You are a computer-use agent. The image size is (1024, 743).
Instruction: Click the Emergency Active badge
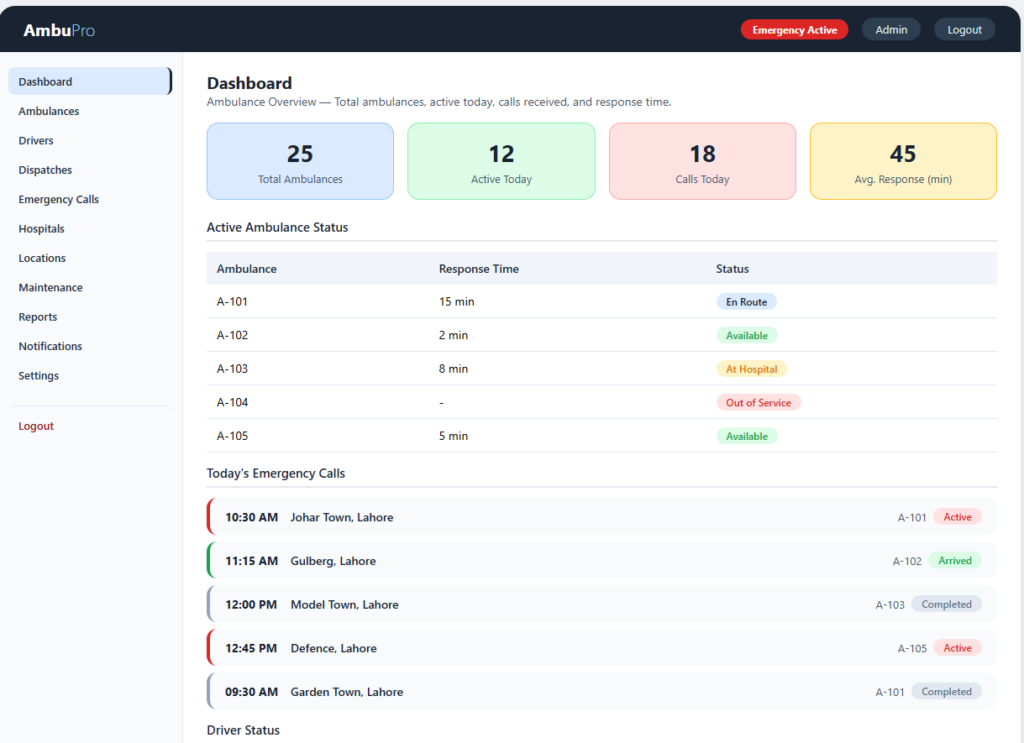click(794, 30)
